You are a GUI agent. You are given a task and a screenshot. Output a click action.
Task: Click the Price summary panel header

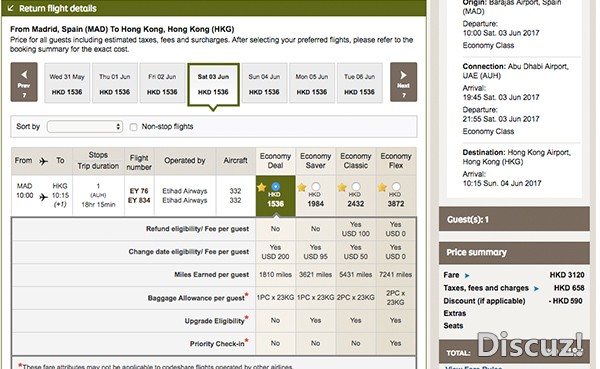(x=514, y=252)
